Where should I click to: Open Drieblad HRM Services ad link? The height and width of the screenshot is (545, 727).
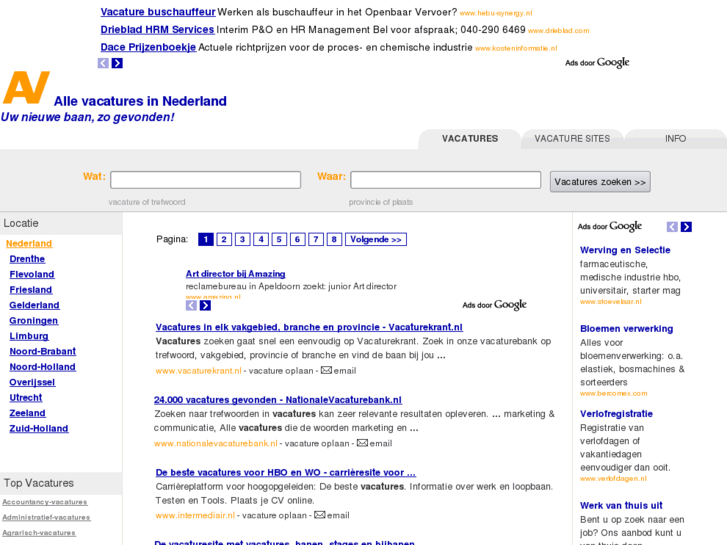pyautogui.click(x=157, y=30)
